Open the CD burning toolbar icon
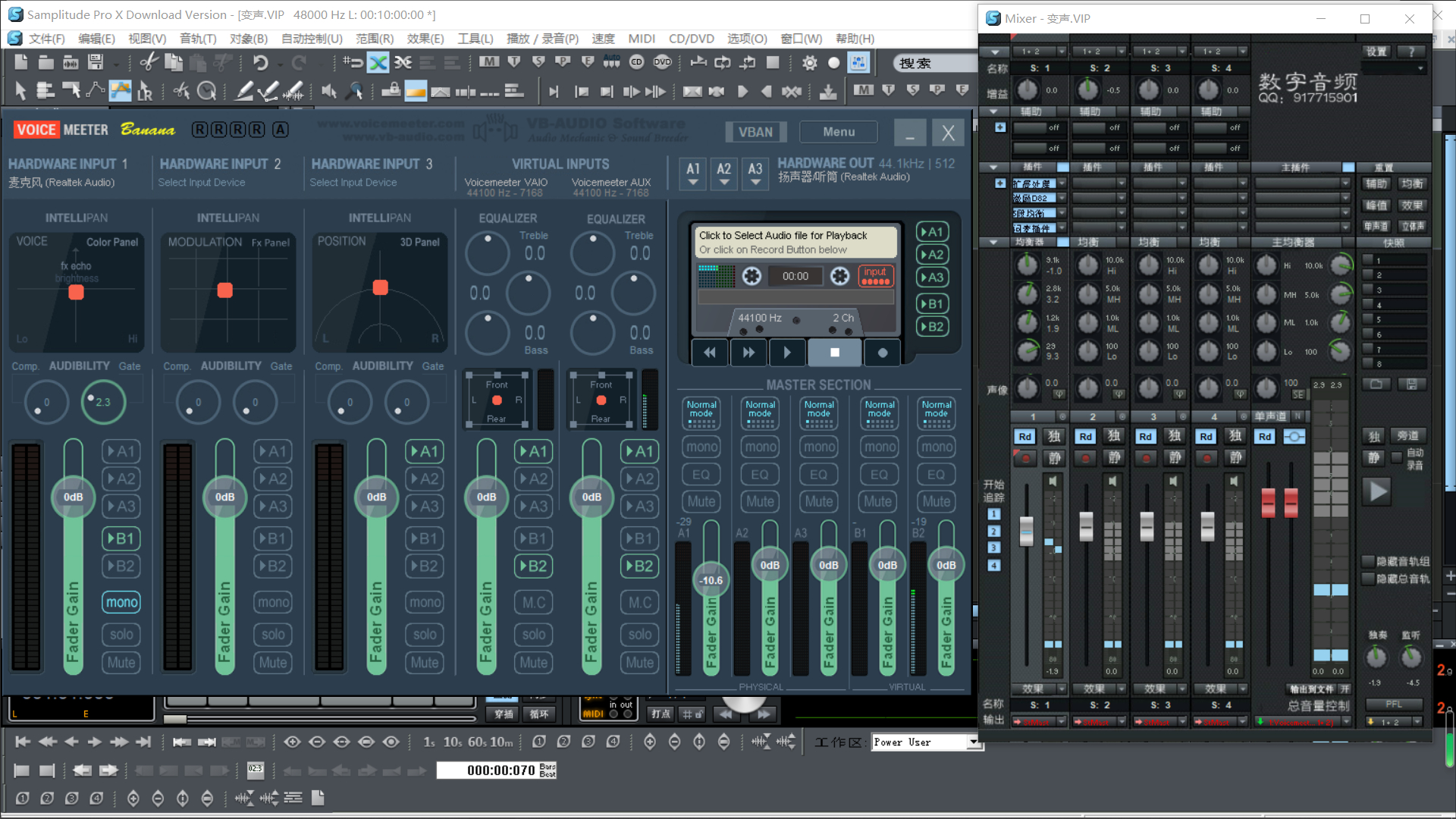1456x819 pixels. (636, 63)
